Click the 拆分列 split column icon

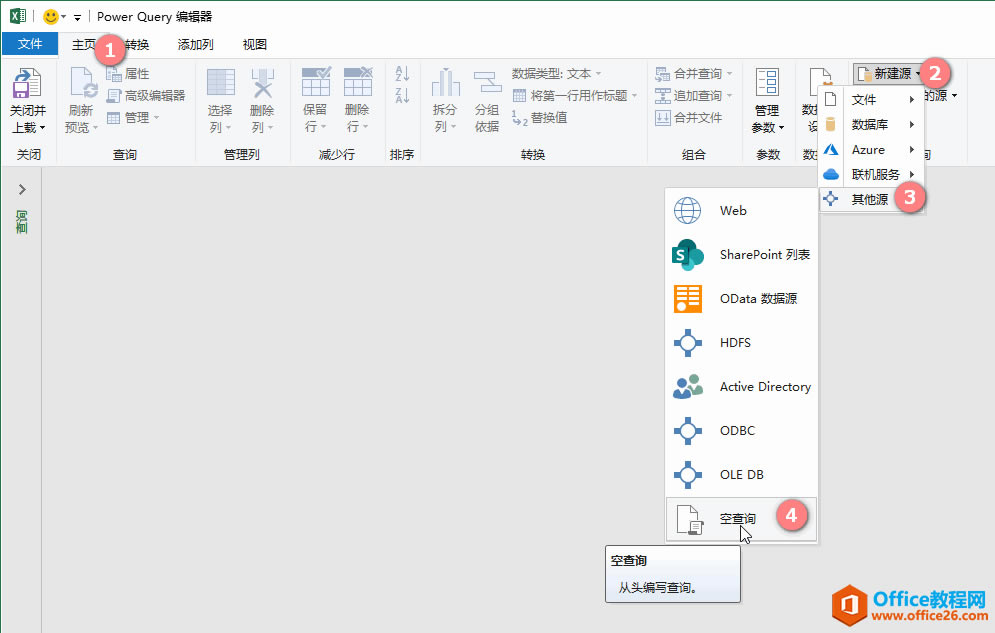445,83
